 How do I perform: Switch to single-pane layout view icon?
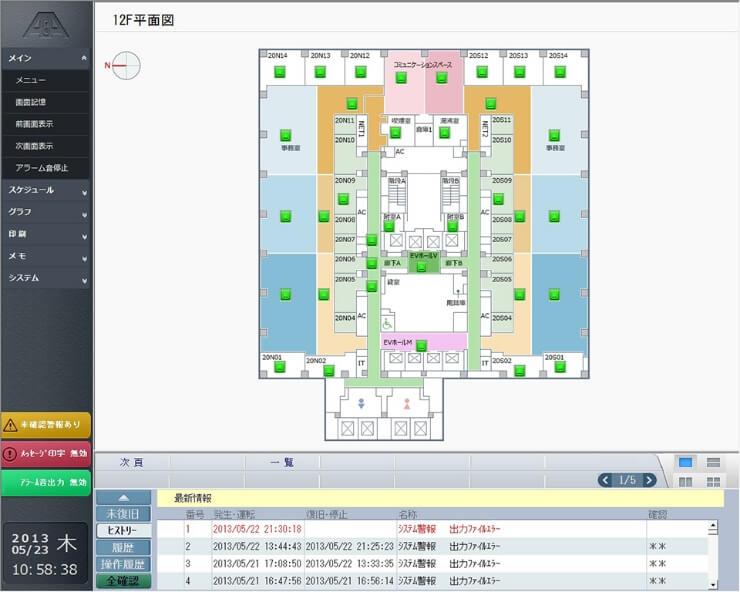[686, 462]
